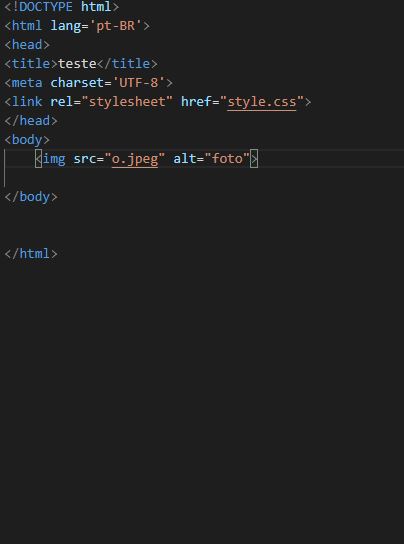Screen dimensions: 404x544
Task: Click the style.css link in href
Action: pos(262,102)
